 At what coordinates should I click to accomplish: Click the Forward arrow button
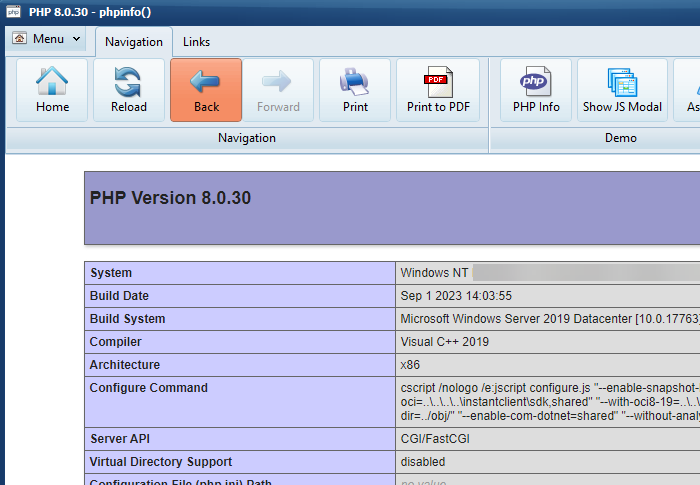tap(278, 90)
